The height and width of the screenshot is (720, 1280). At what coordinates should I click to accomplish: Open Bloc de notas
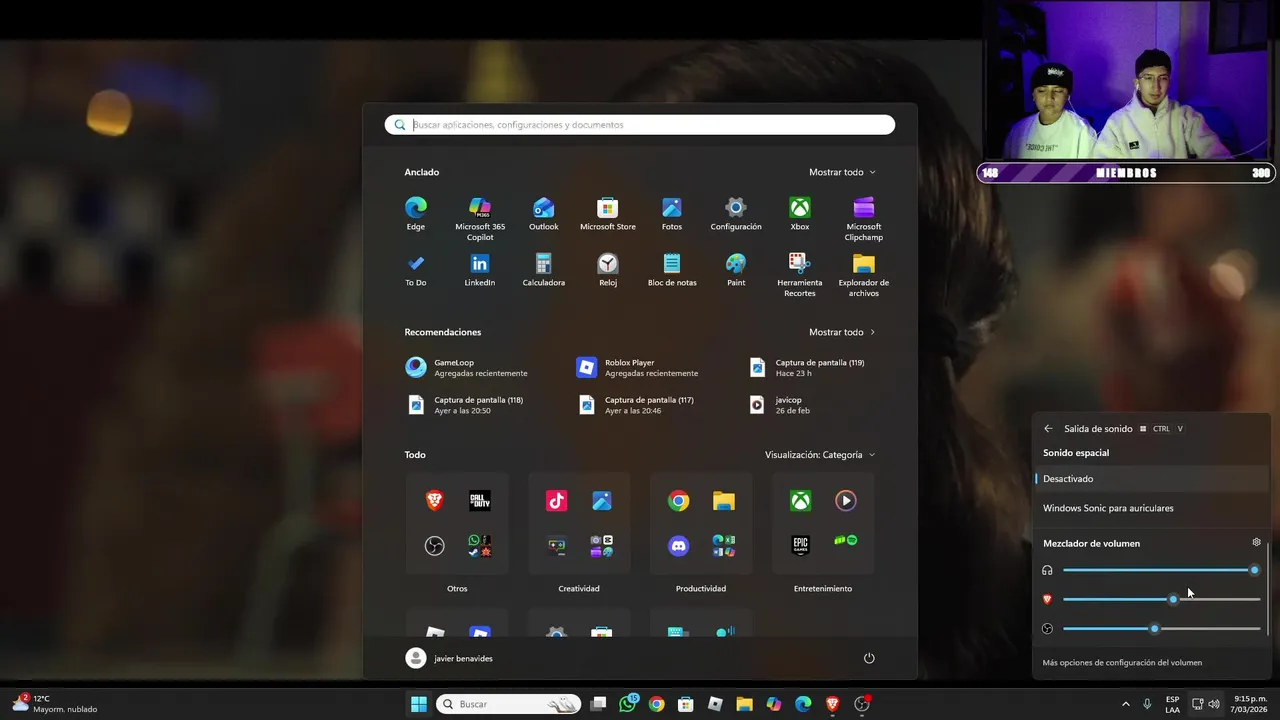[672, 269]
